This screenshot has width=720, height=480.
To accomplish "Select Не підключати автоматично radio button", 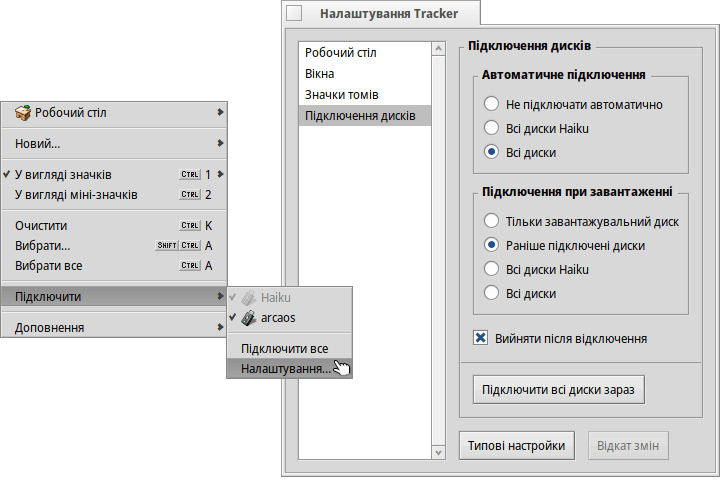I will tap(491, 104).
